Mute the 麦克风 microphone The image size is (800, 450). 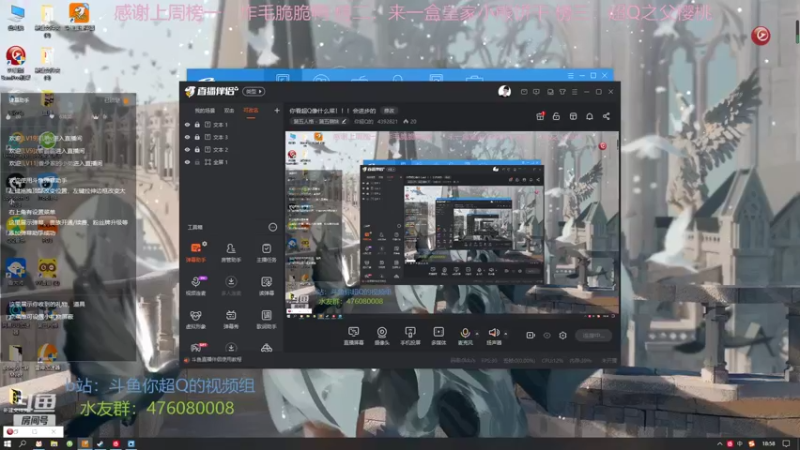(x=465, y=336)
